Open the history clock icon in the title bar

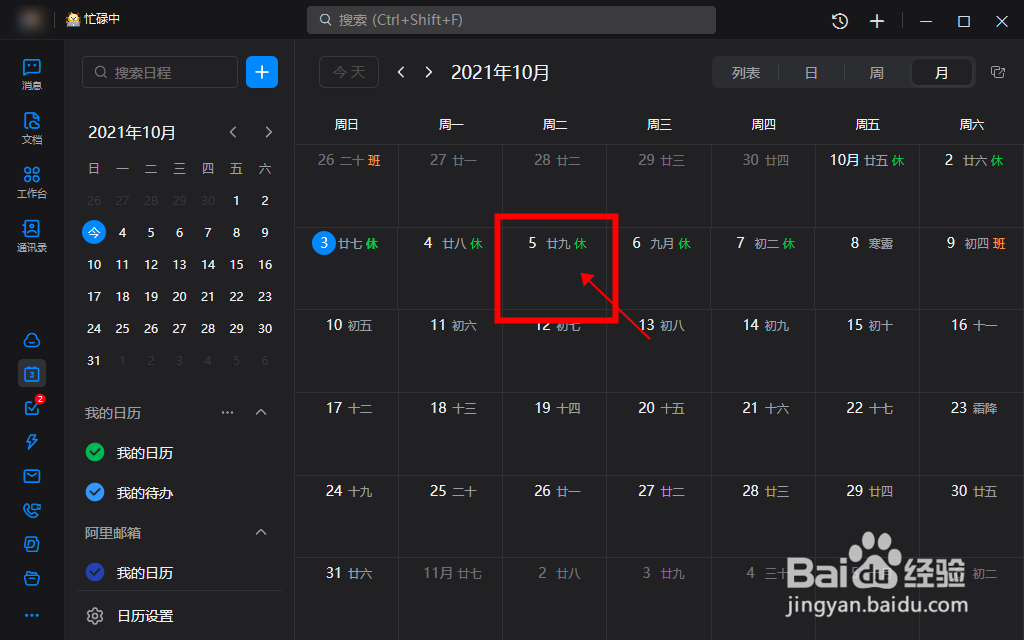pos(840,21)
